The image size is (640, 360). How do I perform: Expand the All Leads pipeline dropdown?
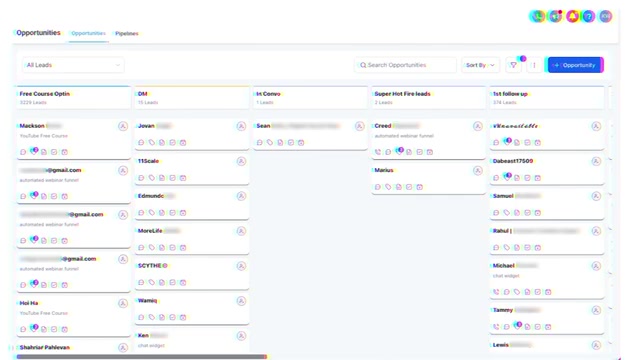[73, 65]
